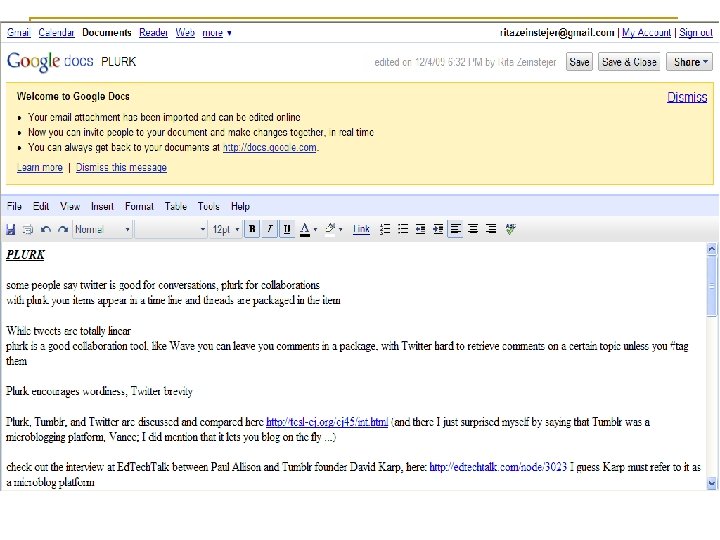Screen dimensions: 720x540
Task: Click line 'While tweets are totally linear'
Action: click(x=68, y=331)
